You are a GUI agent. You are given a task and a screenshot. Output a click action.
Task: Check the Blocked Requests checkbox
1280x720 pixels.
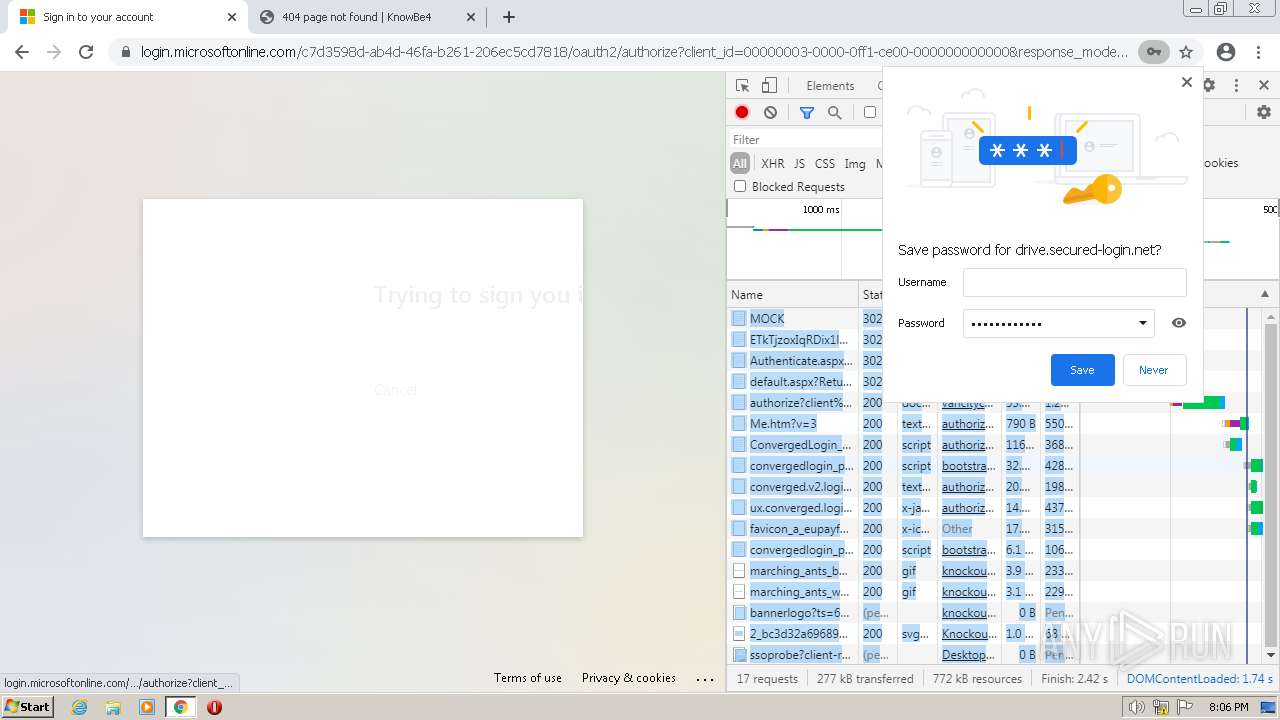[740, 186]
